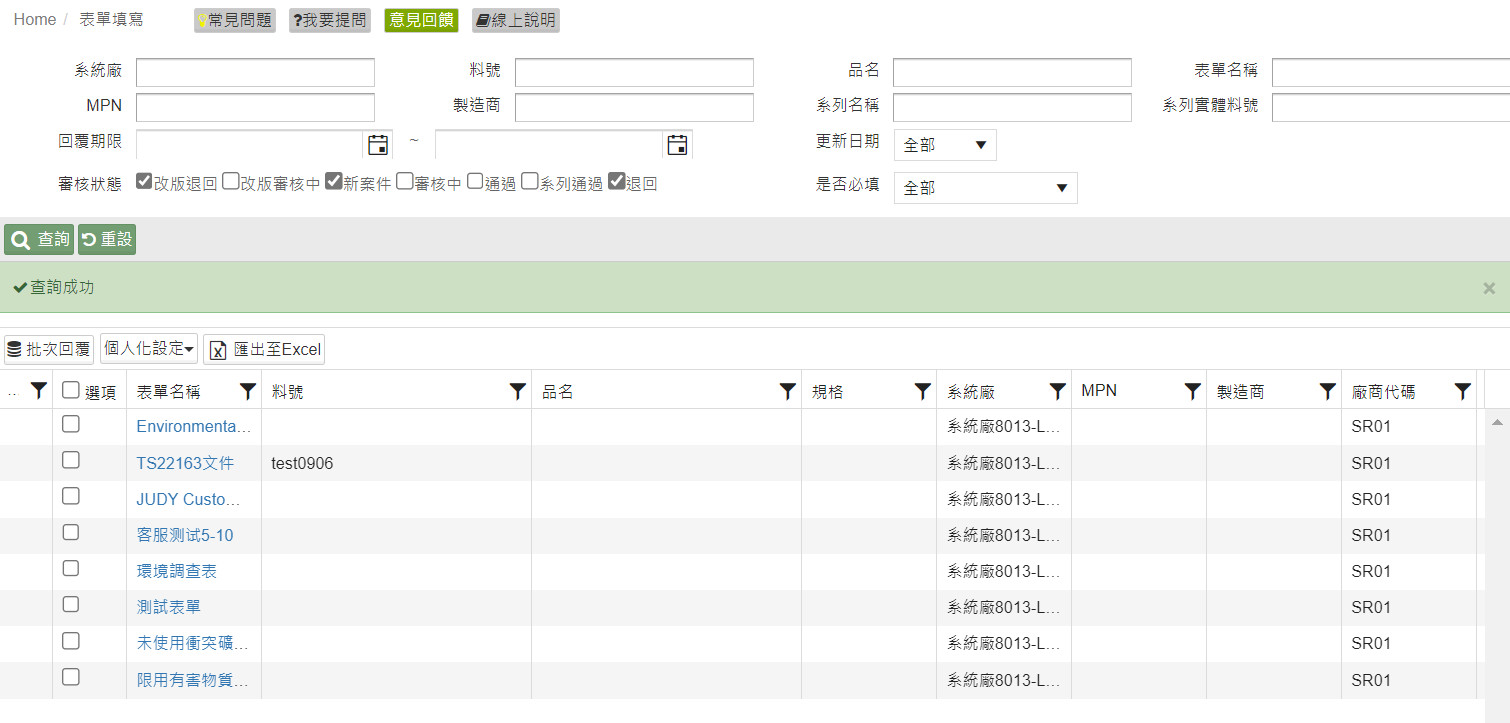Viewport: 1510px width, 723px height.
Task: Focus the 料號 input field
Action: click(634, 73)
